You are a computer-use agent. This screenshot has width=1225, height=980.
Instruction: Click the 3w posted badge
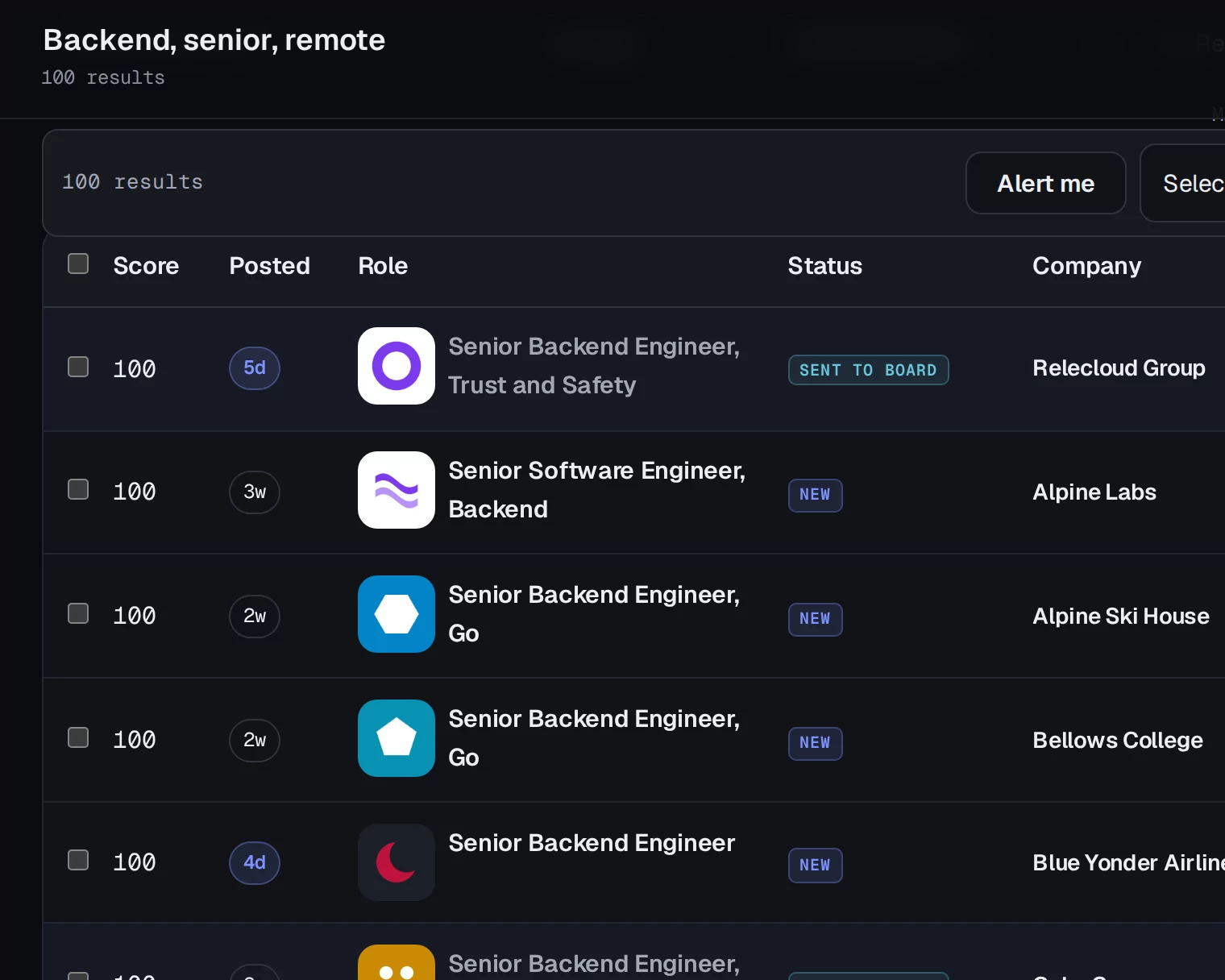point(255,492)
